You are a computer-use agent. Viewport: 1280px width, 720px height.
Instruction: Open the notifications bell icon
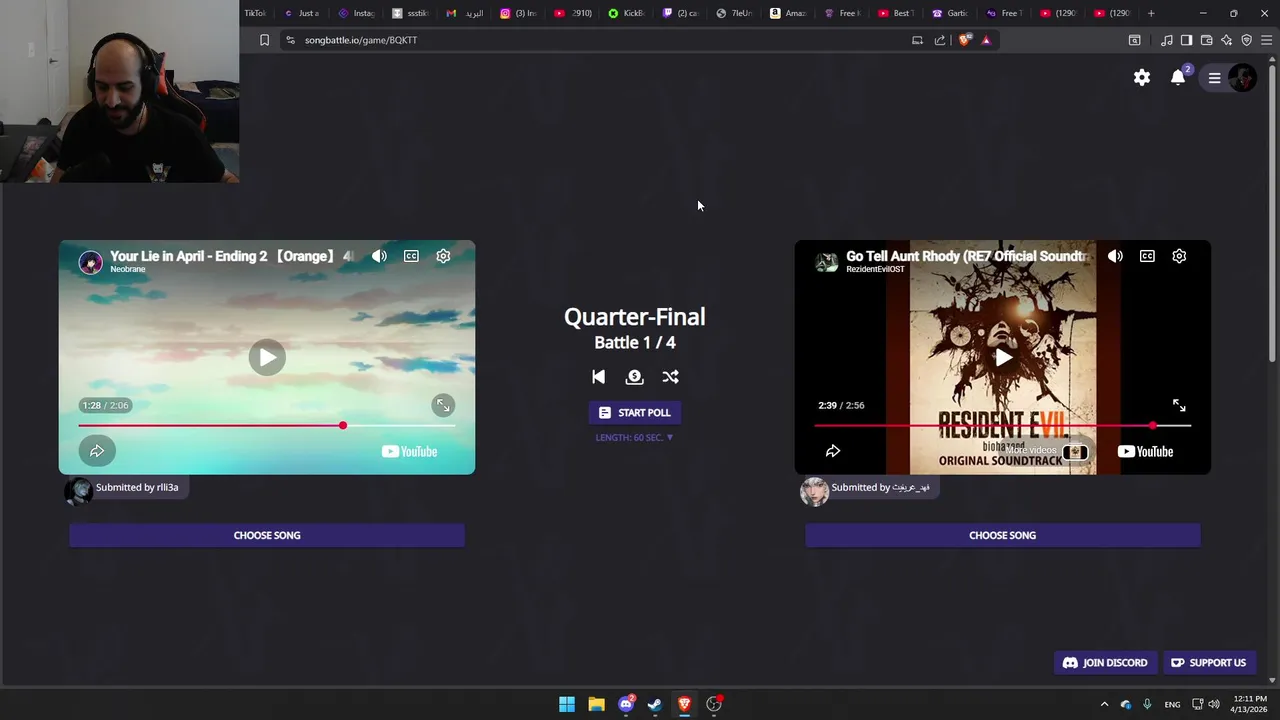[1178, 77]
